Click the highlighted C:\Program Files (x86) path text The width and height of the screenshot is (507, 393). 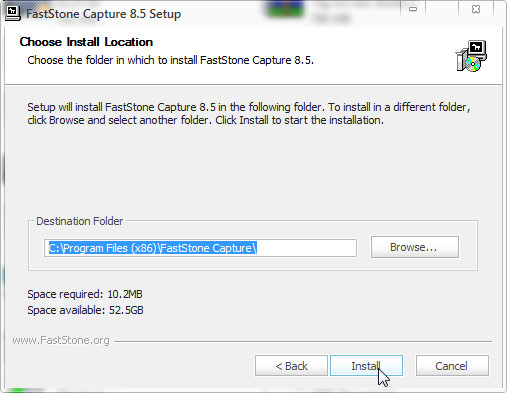click(x=153, y=248)
